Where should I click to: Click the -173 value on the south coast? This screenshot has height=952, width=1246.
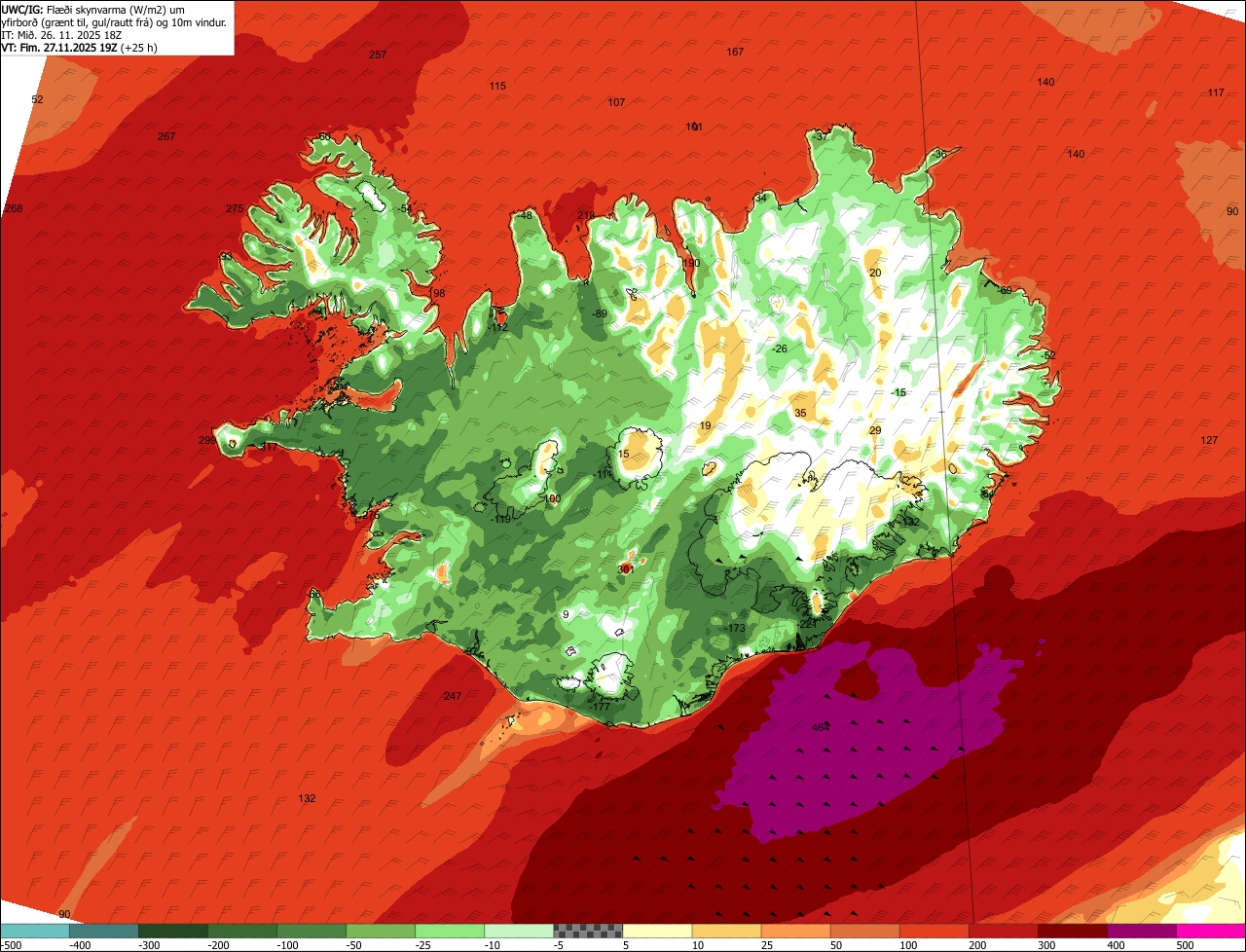coord(735,629)
